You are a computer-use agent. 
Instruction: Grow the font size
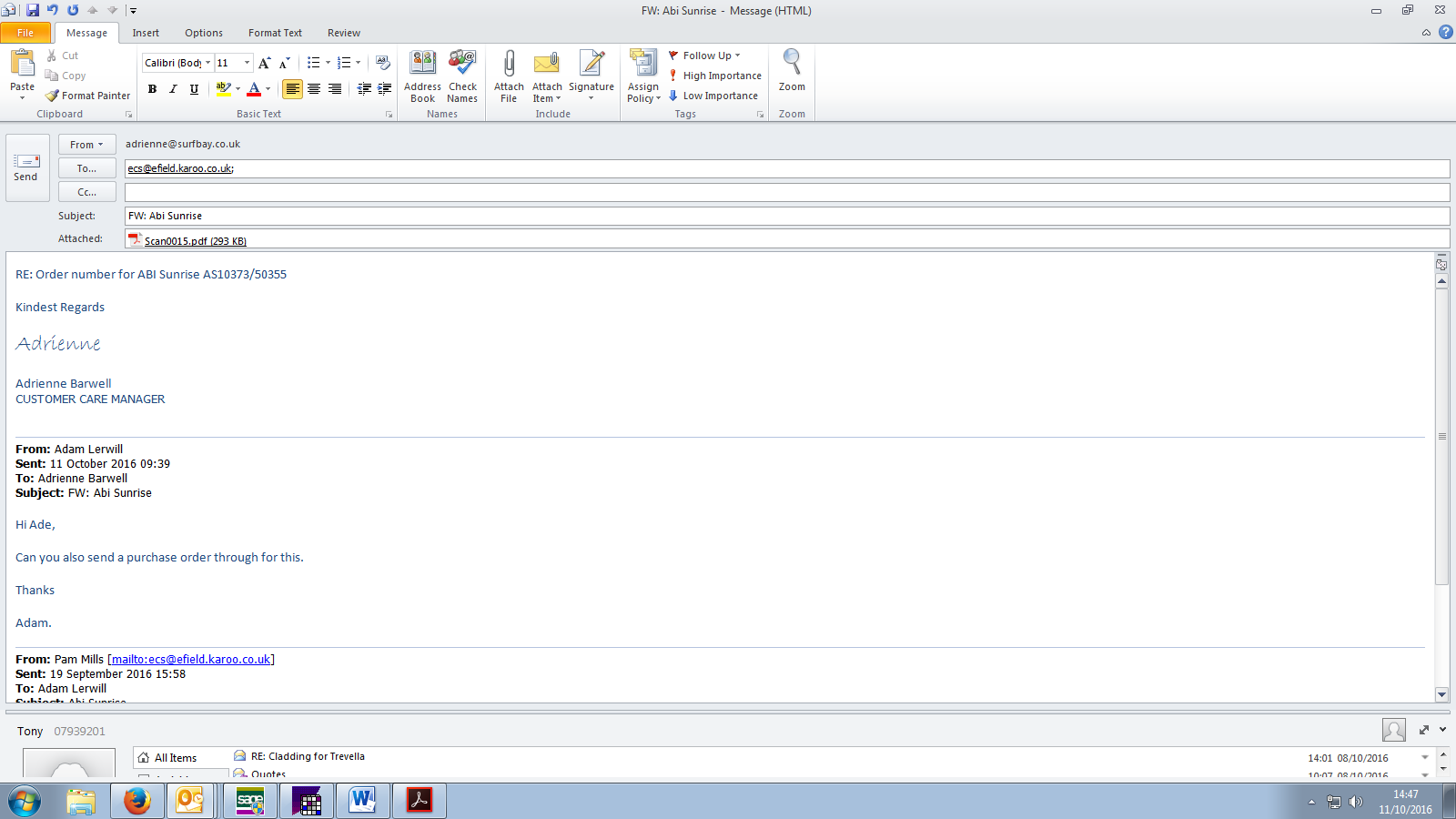pyautogui.click(x=264, y=63)
